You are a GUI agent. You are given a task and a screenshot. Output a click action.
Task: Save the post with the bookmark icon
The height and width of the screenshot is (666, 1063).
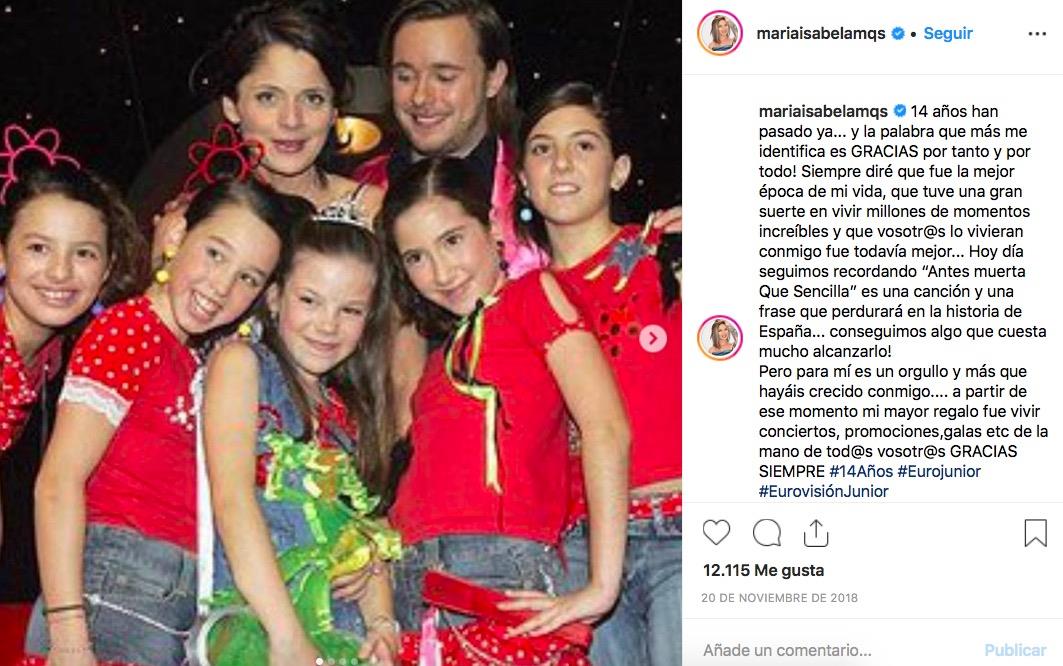point(1035,533)
